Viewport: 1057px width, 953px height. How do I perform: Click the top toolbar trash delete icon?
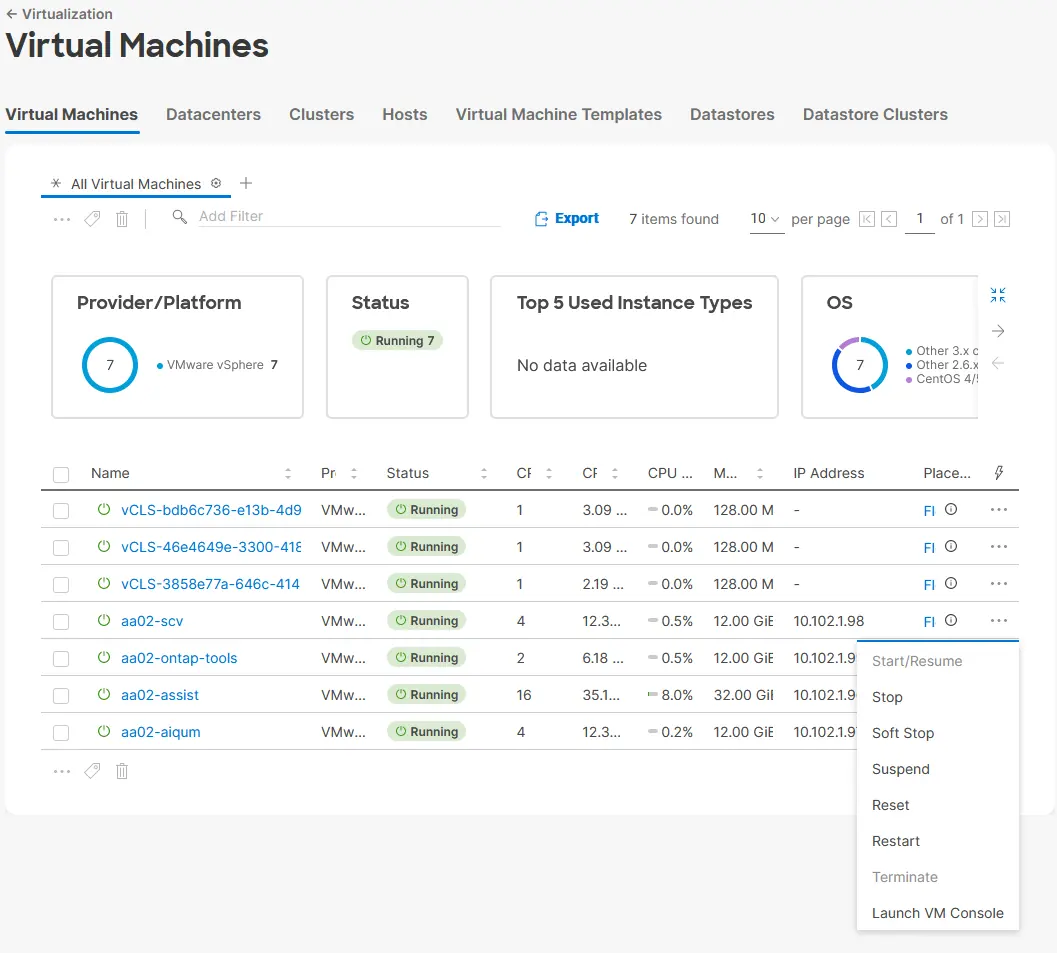point(122,219)
